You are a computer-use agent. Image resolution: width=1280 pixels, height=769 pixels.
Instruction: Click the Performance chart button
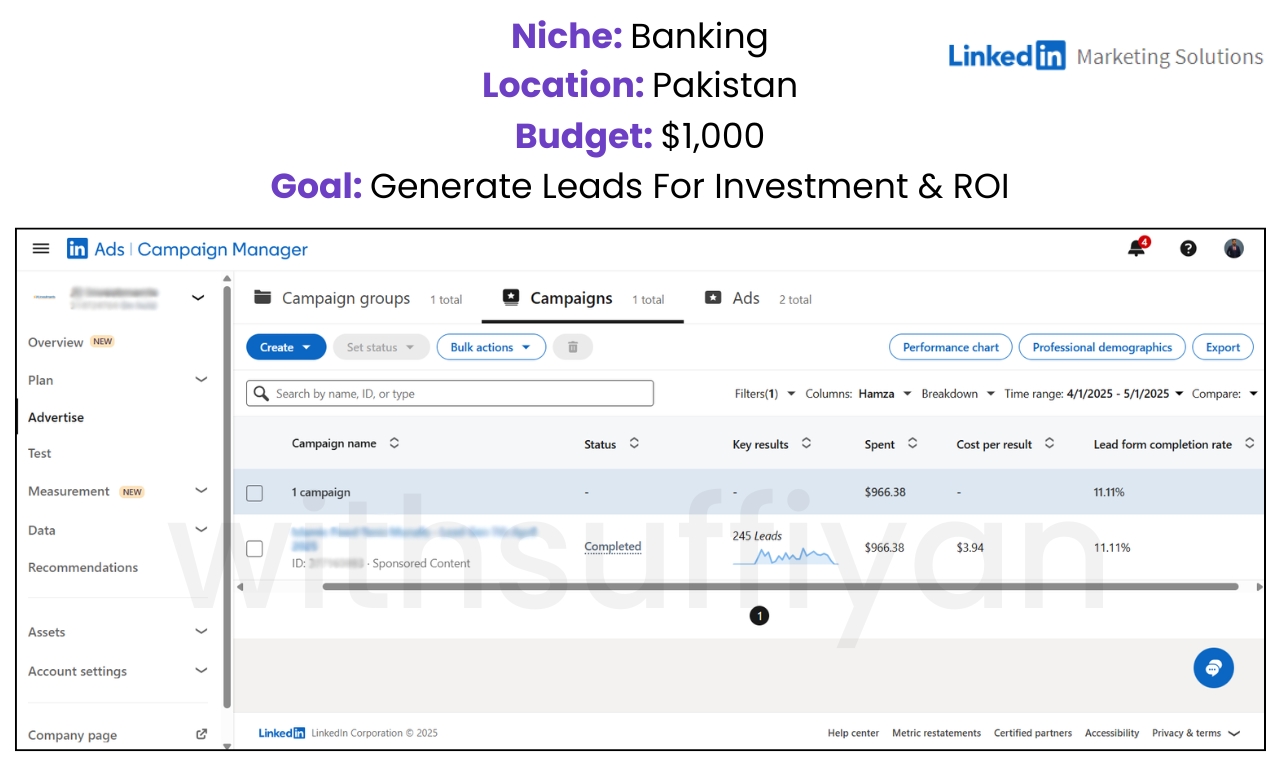point(950,347)
